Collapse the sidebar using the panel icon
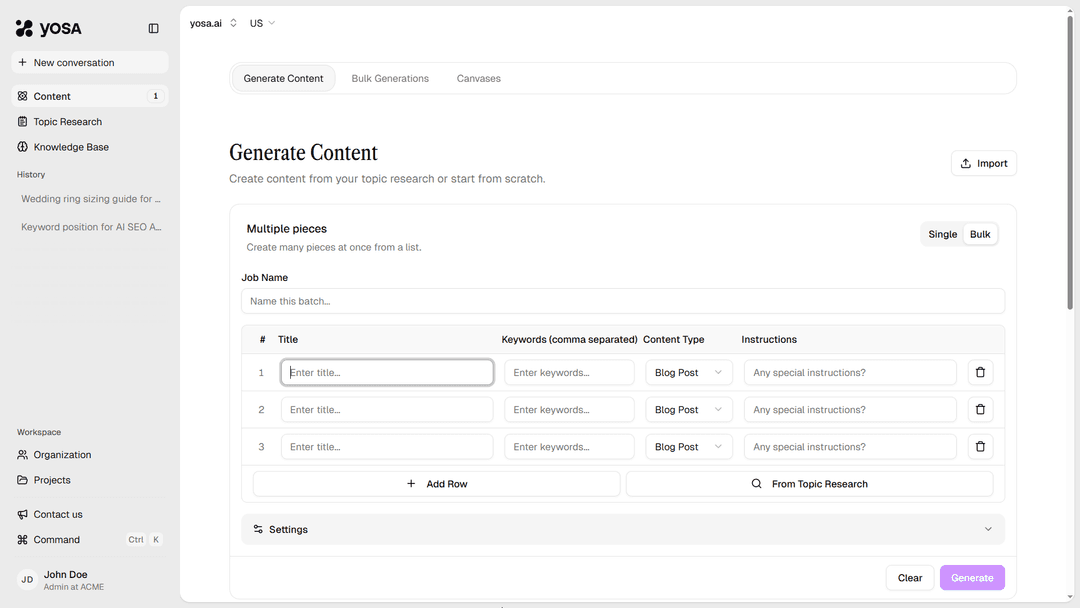 153,28
